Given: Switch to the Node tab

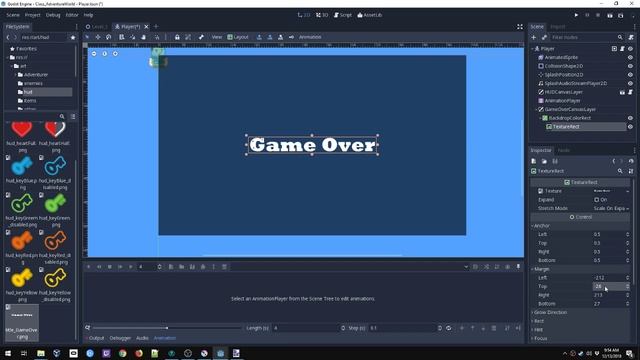Looking at the screenshot, I should [x=564, y=151].
